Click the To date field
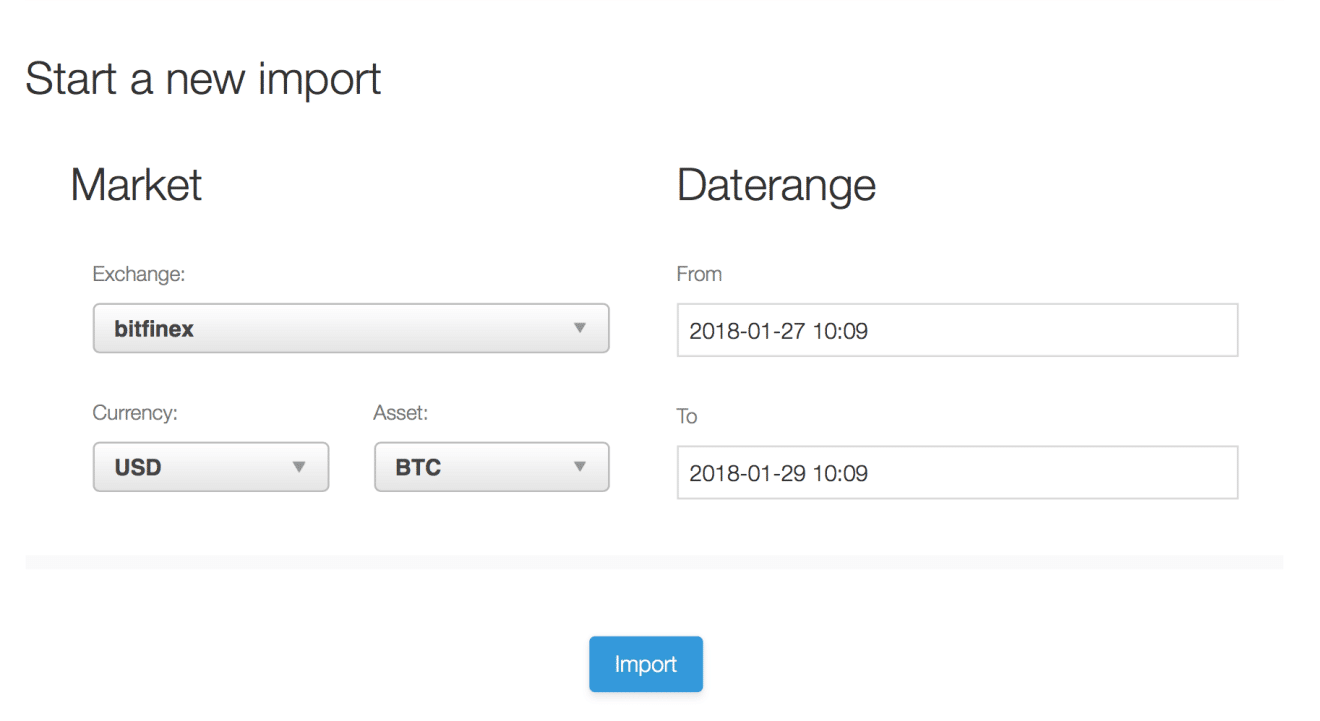The height and width of the screenshot is (721, 1320). tap(957, 472)
